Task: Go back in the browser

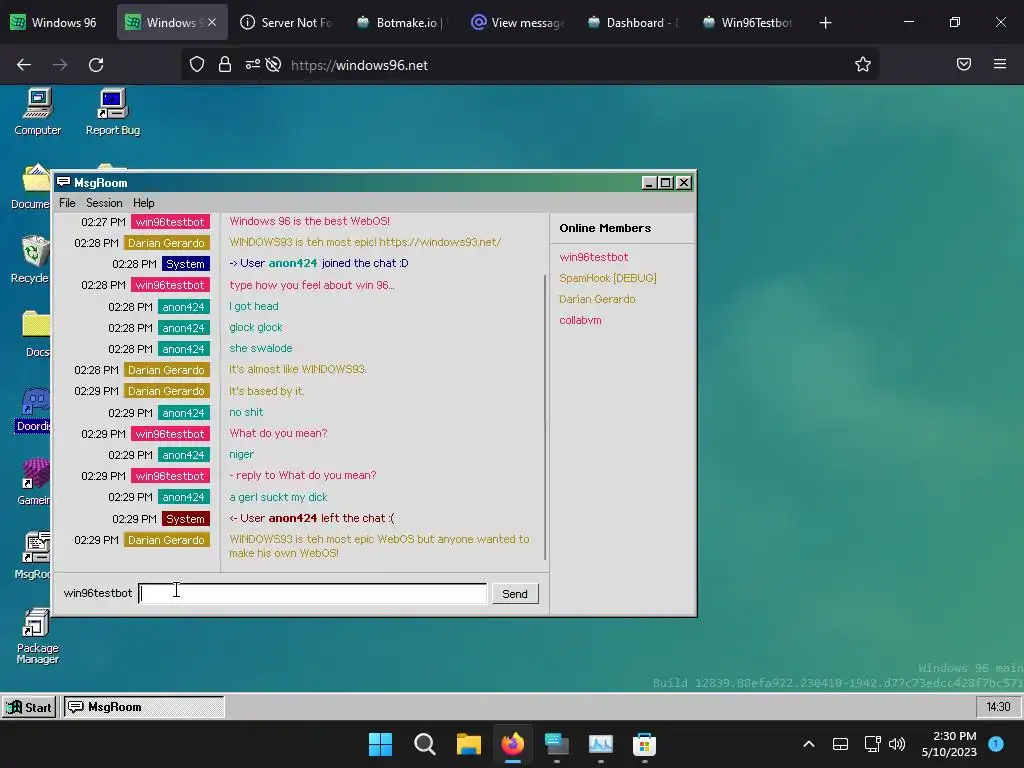Action: 24,65
